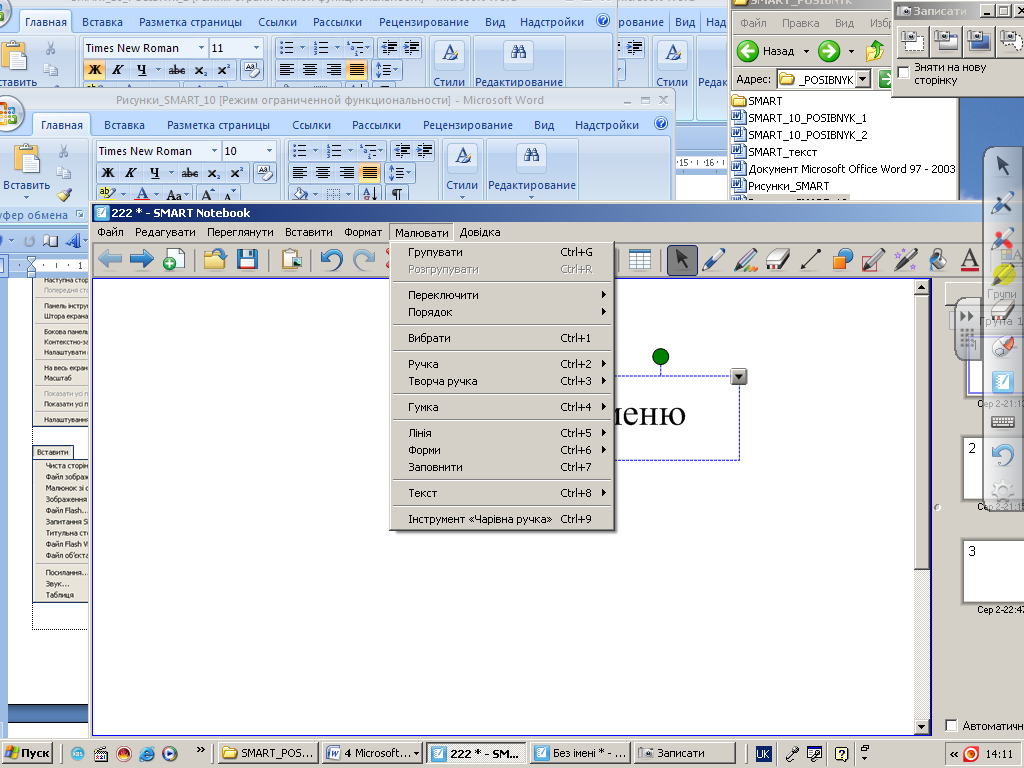Enable the Зняти на нову сторінку checkbox
This screenshot has width=1024, height=768.
coord(904,72)
